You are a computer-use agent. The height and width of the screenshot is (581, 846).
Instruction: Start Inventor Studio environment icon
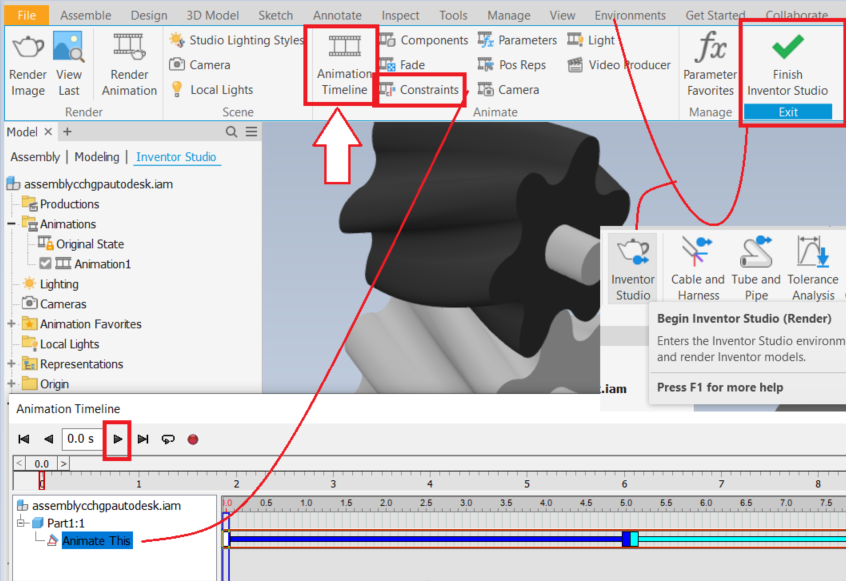632,268
